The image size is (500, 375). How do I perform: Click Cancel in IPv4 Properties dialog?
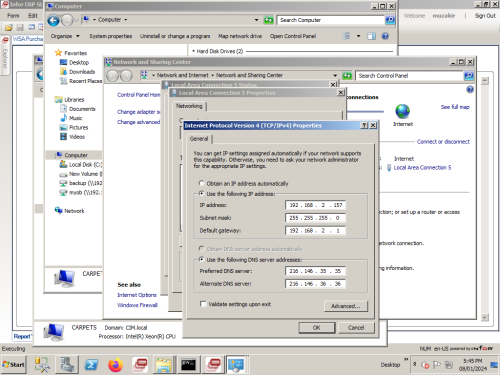click(x=356, y=328)
